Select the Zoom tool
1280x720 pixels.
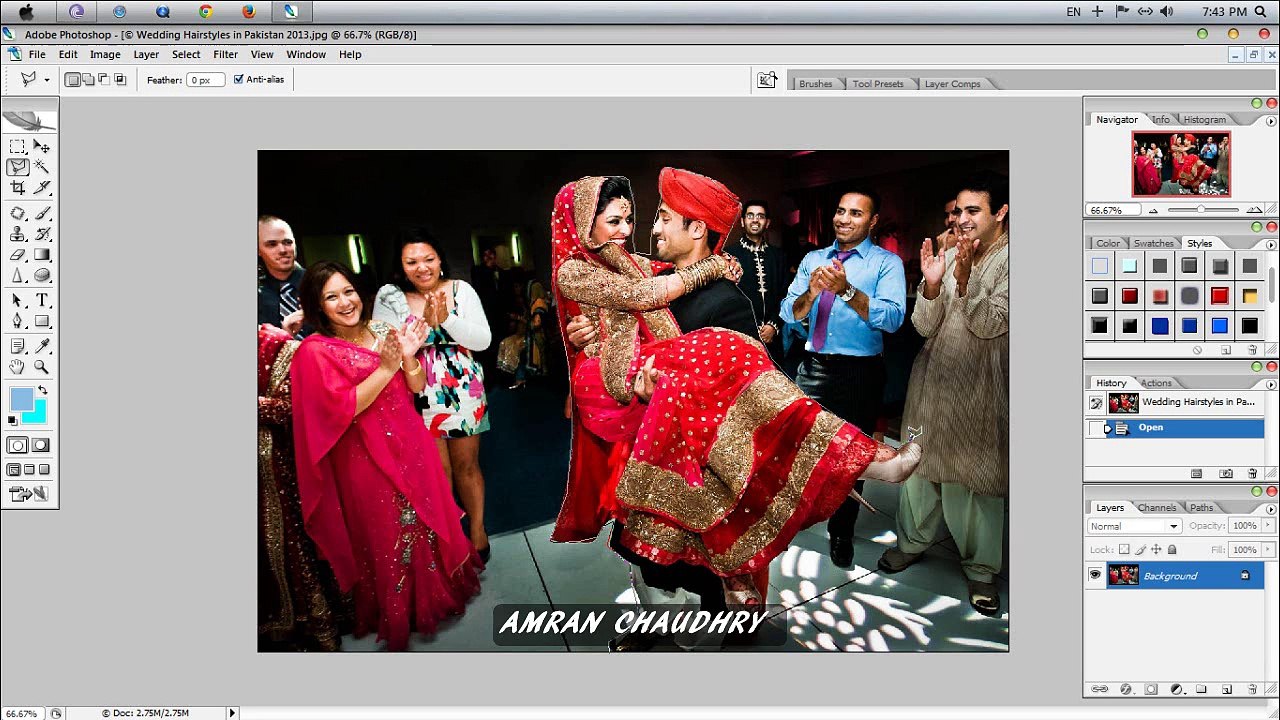42,367
